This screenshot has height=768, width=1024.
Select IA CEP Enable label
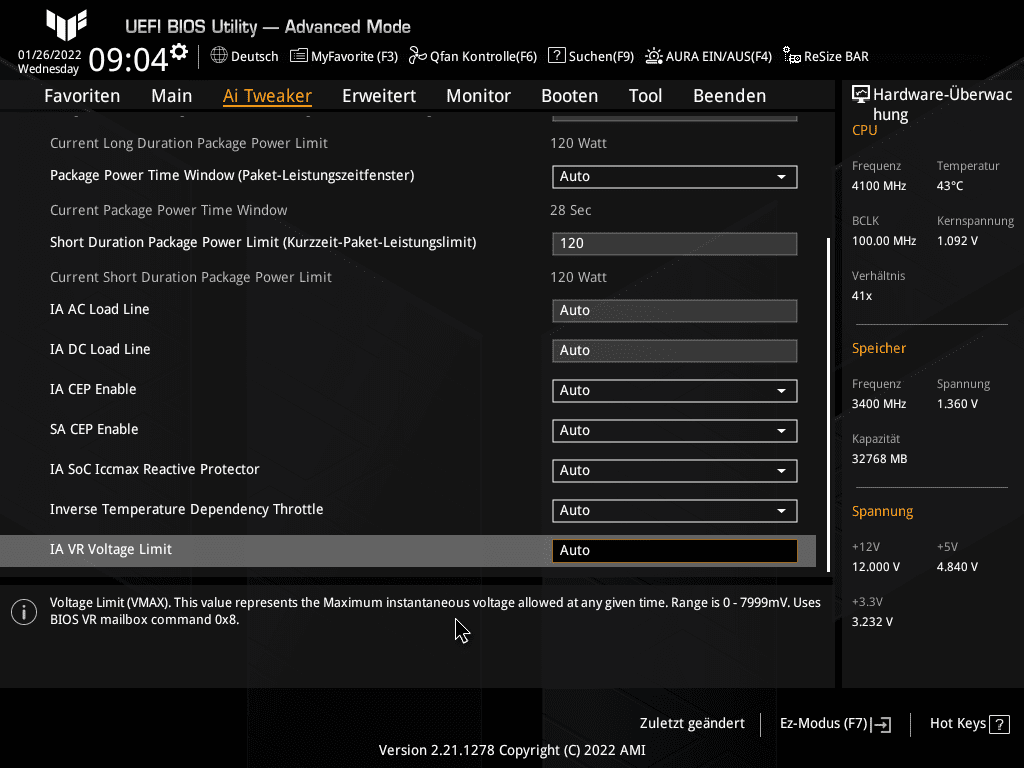(x=93, y=390)
